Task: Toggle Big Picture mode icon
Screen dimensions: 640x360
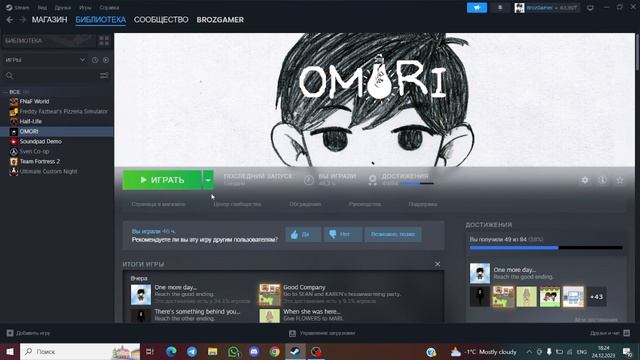Action: click(590, 7)
